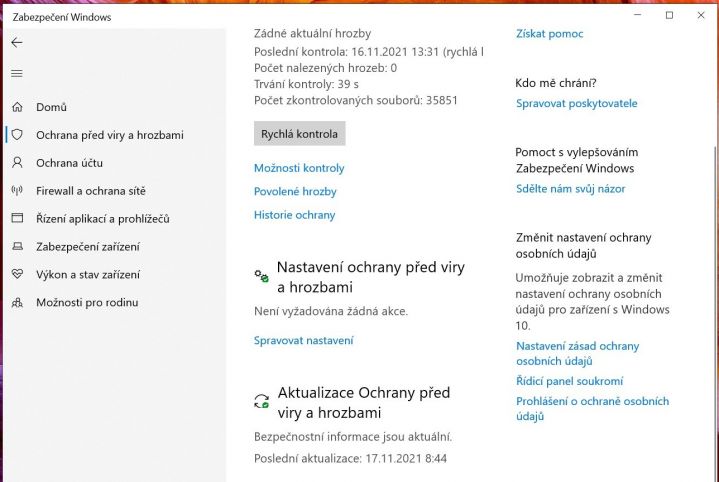The height and width of the screenshot is (482, 719).
Task: Start a scan with Rychlá kontrola
Action: (299, 133)
